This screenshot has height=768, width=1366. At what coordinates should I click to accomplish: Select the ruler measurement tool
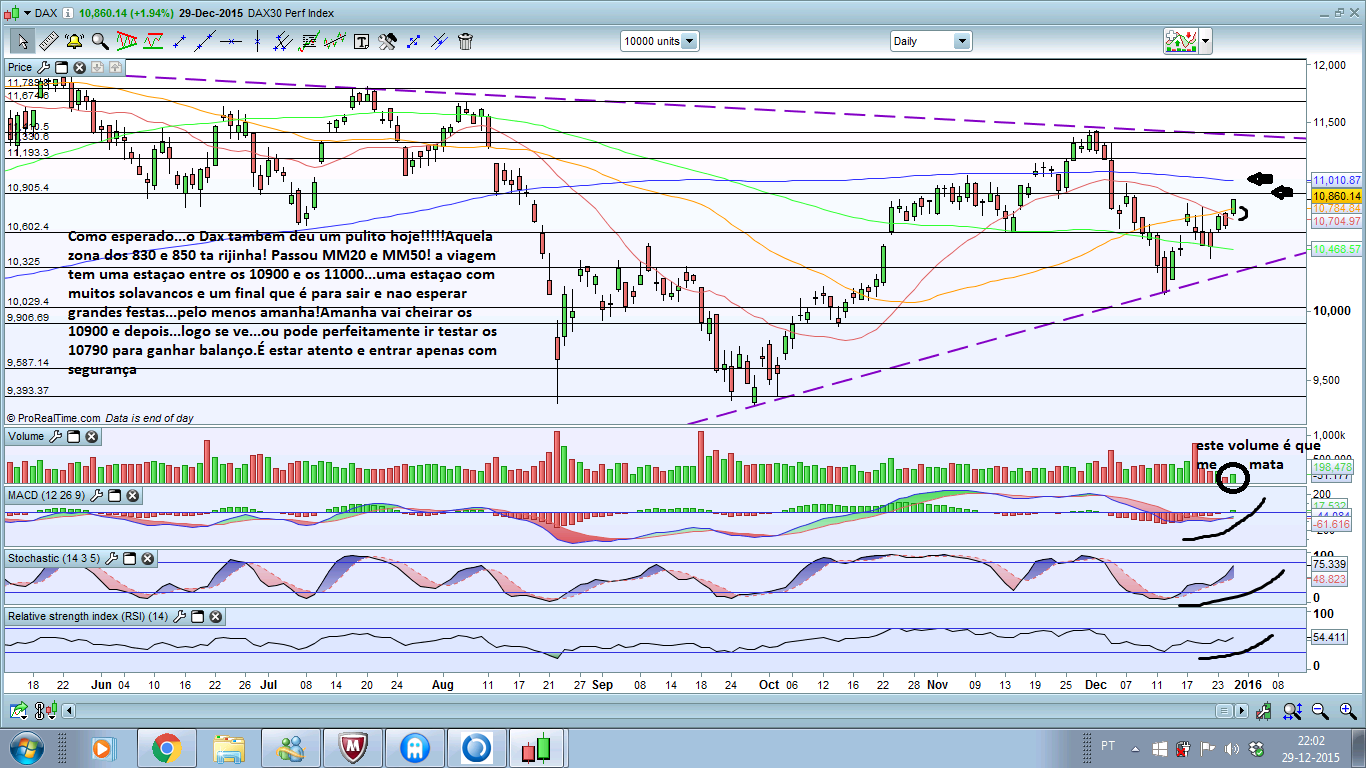[x=47, y=41]
